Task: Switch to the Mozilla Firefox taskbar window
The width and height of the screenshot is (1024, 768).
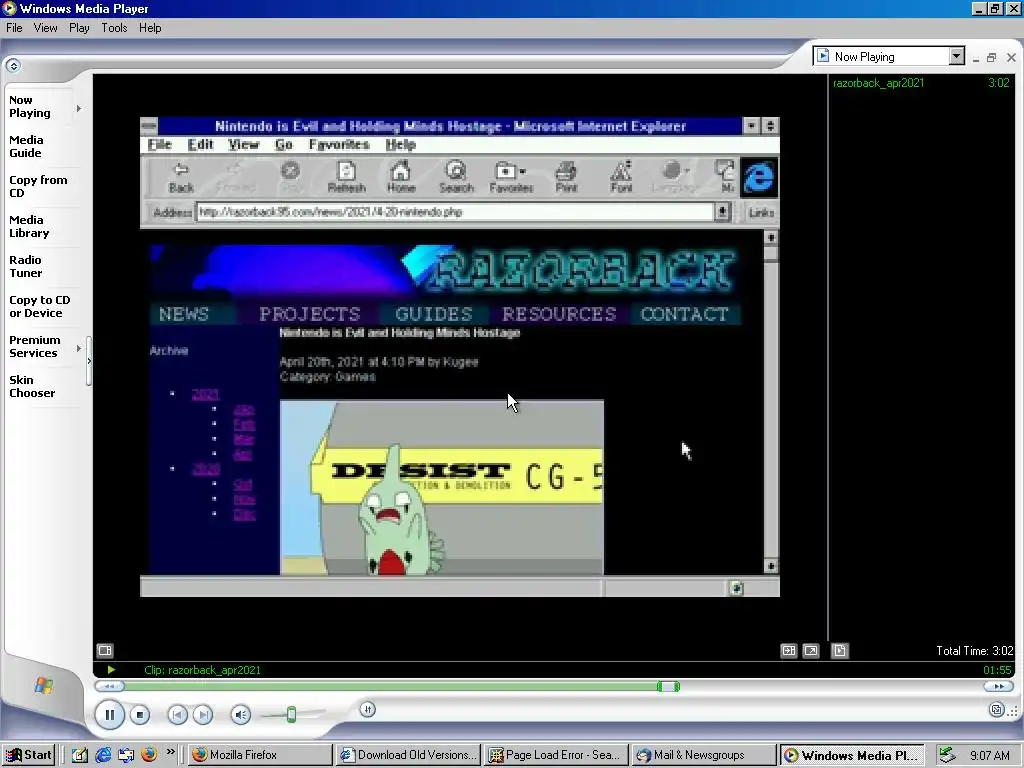Action: click(x=261, y=755)
